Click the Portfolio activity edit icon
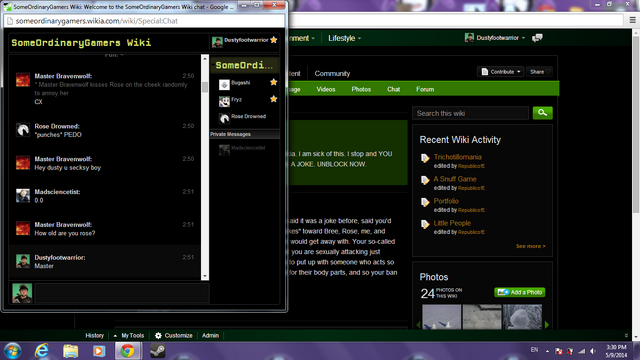Viewport: 640px width, 360px height. click(x=425, y=202)
